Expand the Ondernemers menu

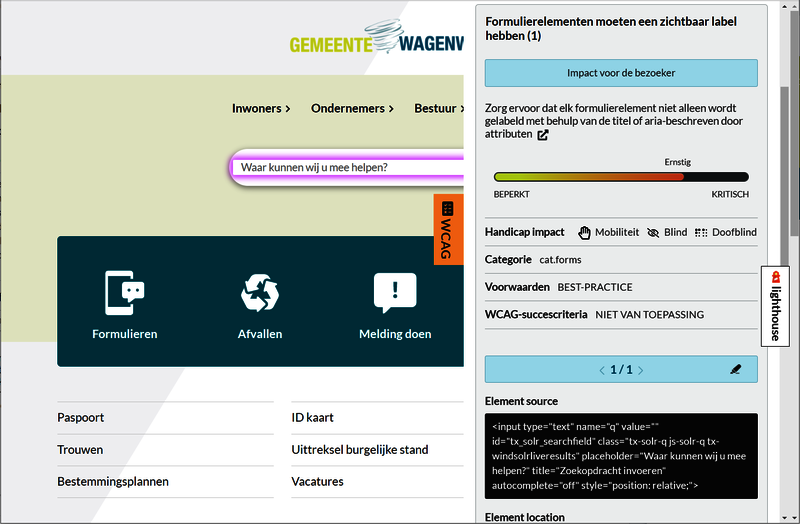[x=353, y=109]
